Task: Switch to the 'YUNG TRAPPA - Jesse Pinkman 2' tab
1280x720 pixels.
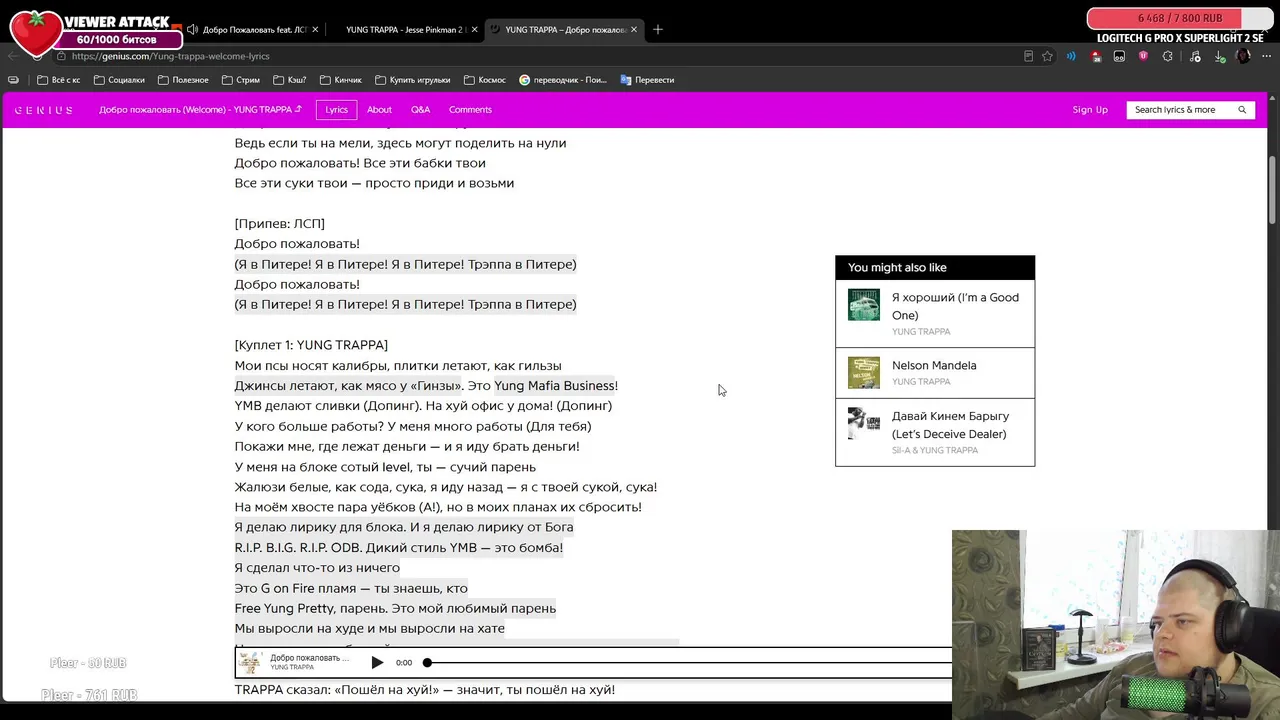Action: click(x=404, y=29)
